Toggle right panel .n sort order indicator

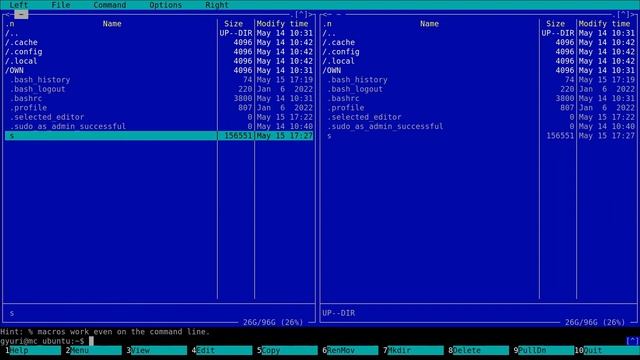pyautogui.click(x=327, y=24)
